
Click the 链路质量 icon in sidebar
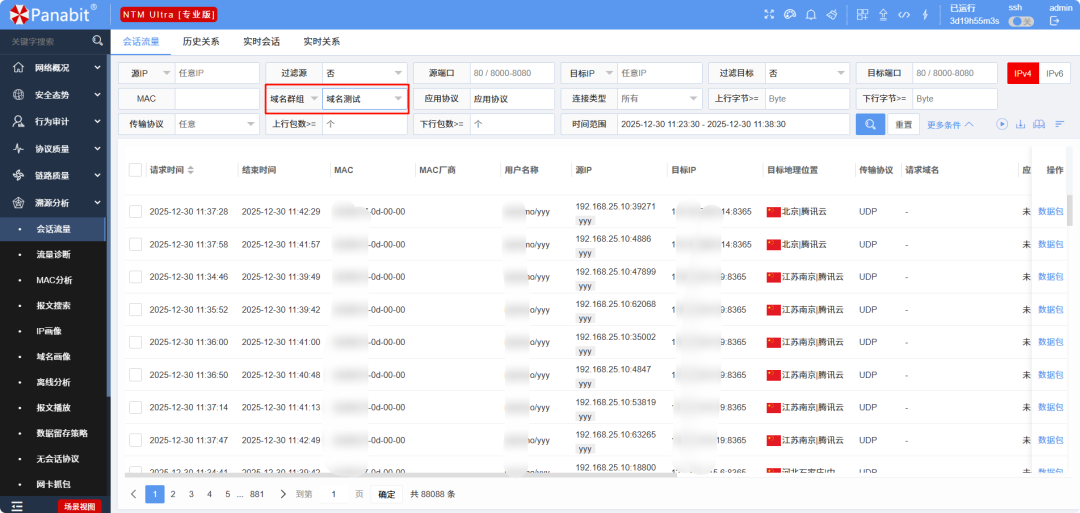[19, 175]
